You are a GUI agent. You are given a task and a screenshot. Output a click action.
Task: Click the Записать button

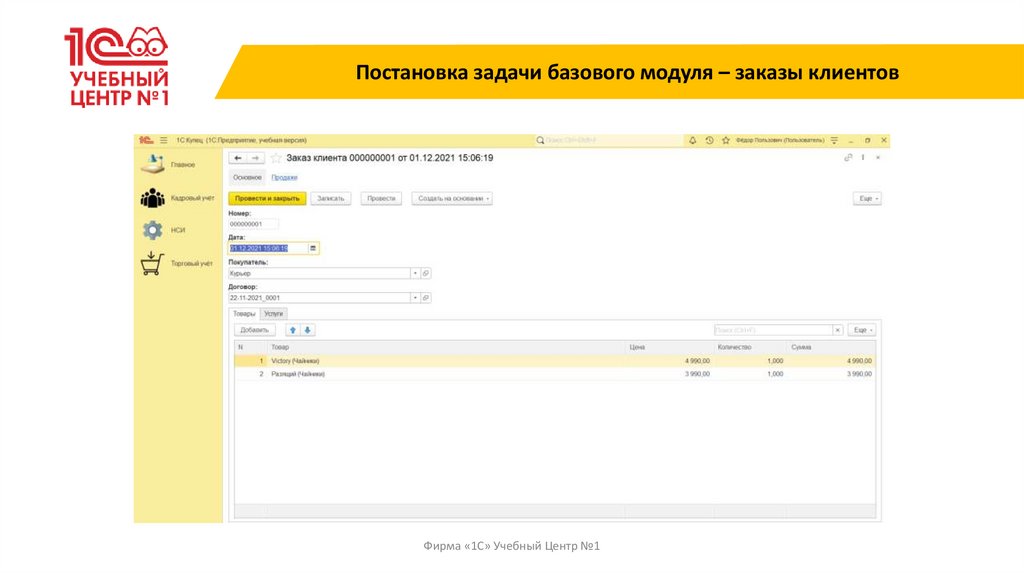(x=330, y=199)
